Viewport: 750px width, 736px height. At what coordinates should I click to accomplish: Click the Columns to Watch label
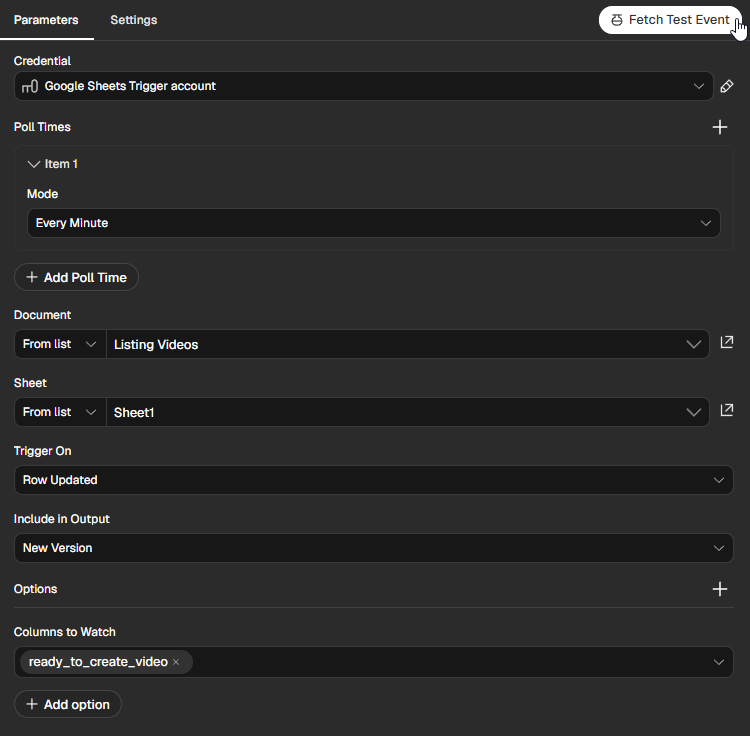tap(65, 632)
